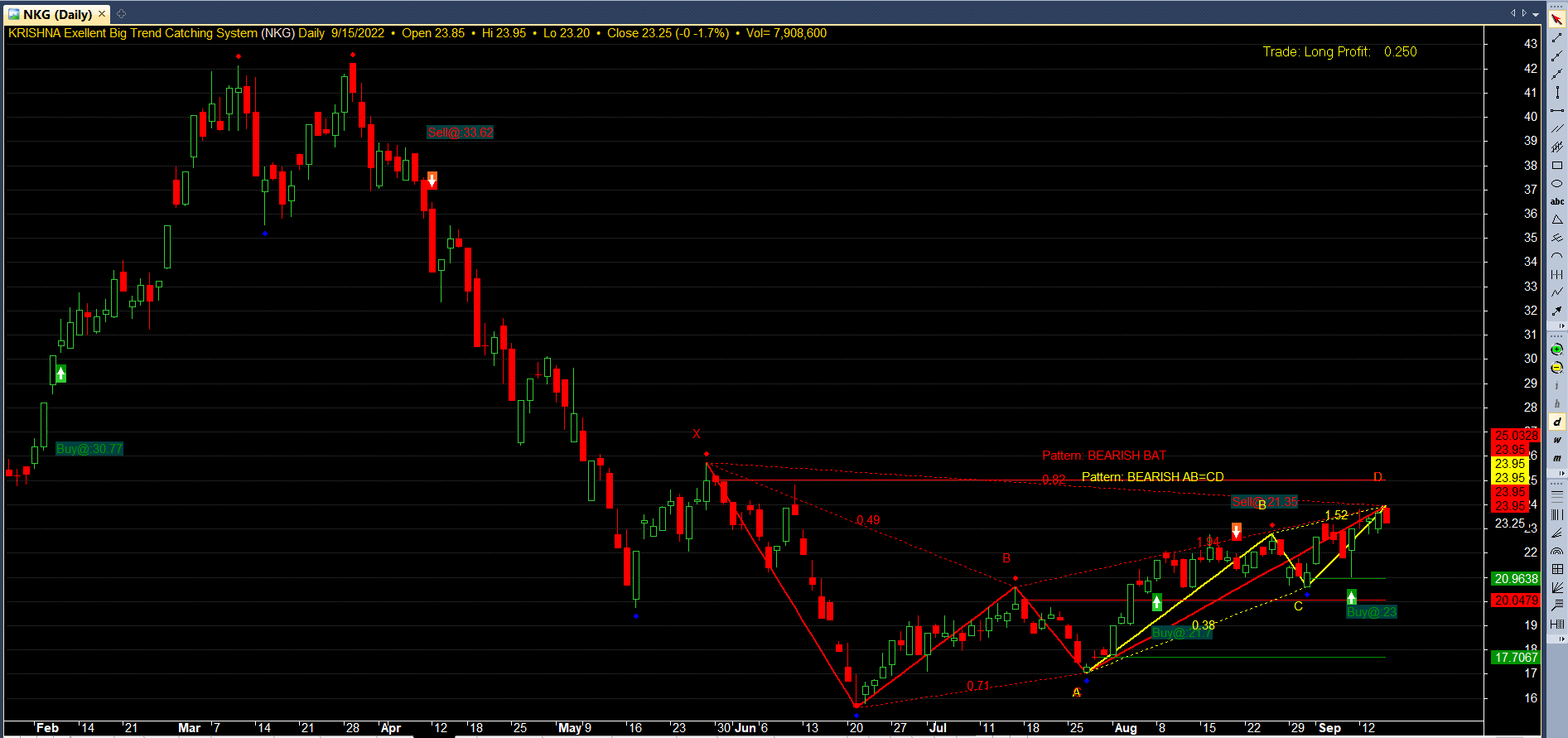Viewport: 1568px width, 738px height.
Task: Select the Fibonacci arc tool
Action: pos(1557,551)
